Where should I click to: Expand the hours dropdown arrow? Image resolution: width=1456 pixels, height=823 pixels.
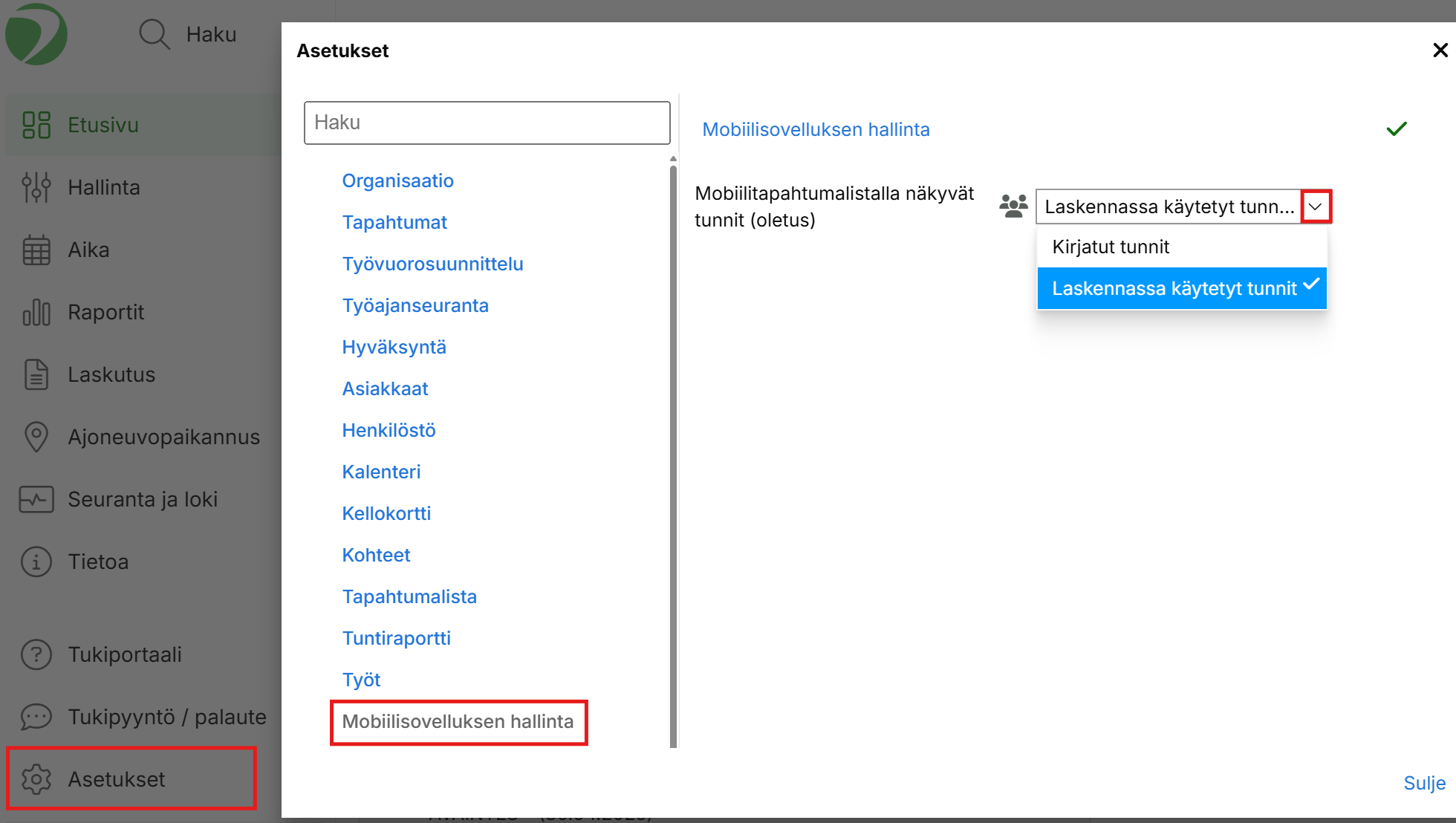(1316, 206)
